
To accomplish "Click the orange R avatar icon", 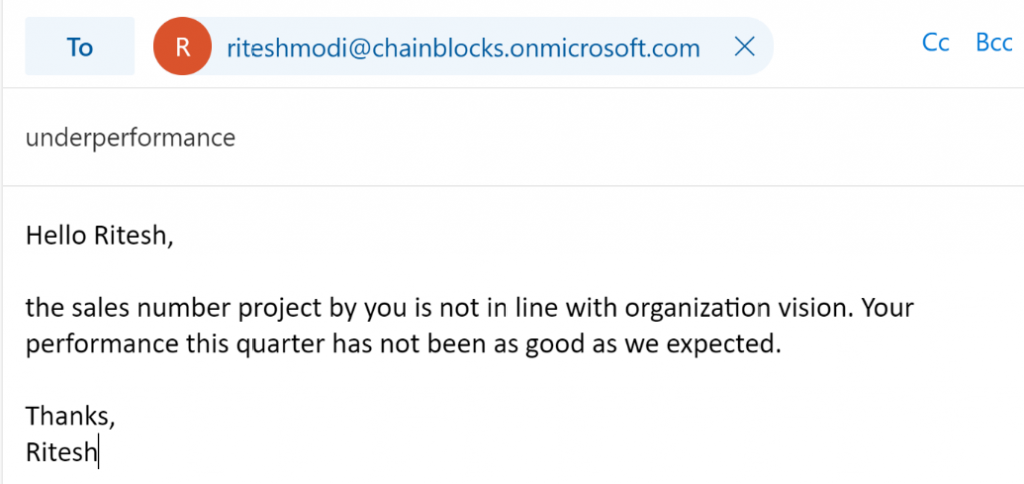I will (x=182, y=47).
